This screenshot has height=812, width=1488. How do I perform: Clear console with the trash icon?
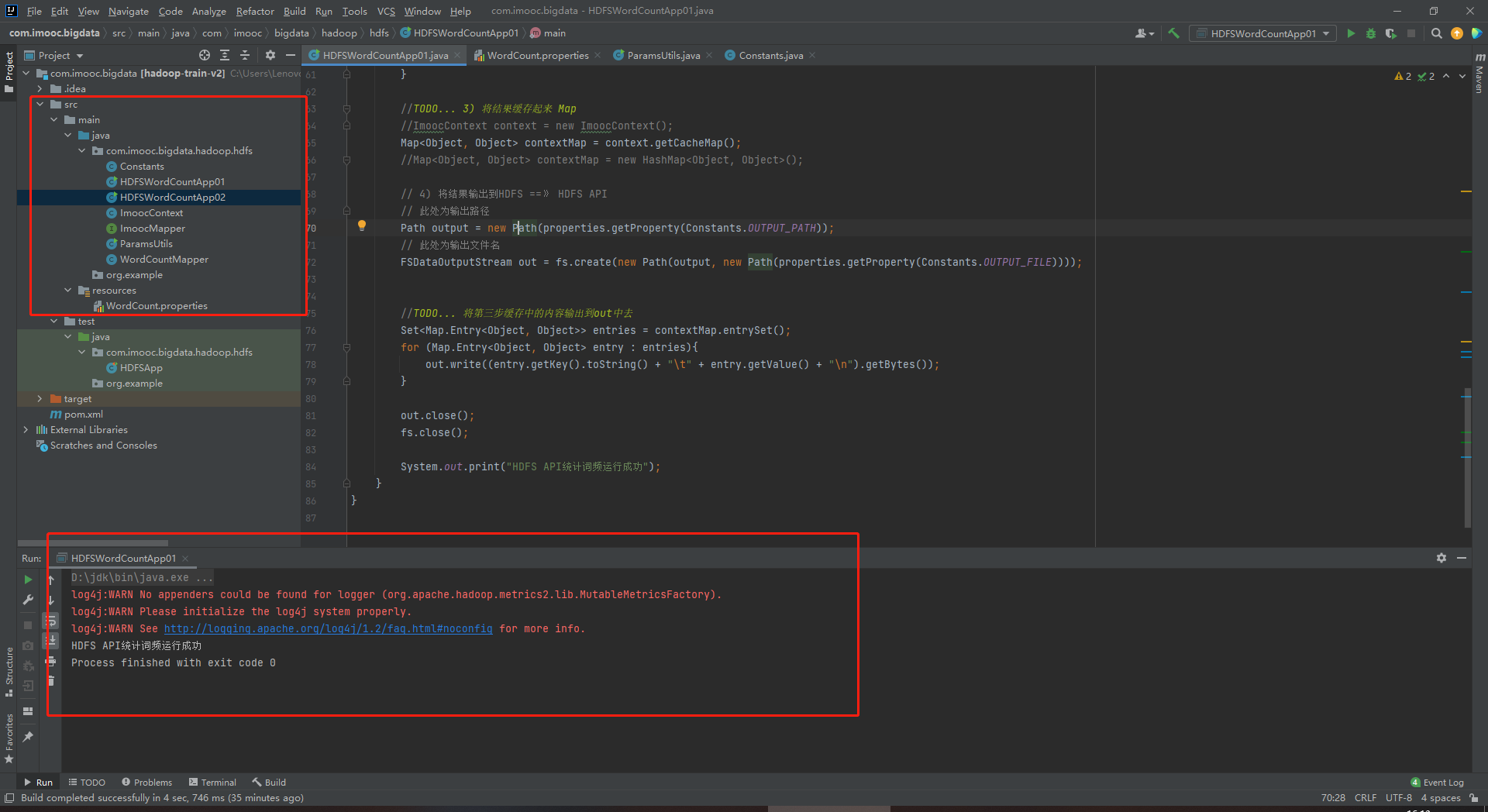pos(51,681)
